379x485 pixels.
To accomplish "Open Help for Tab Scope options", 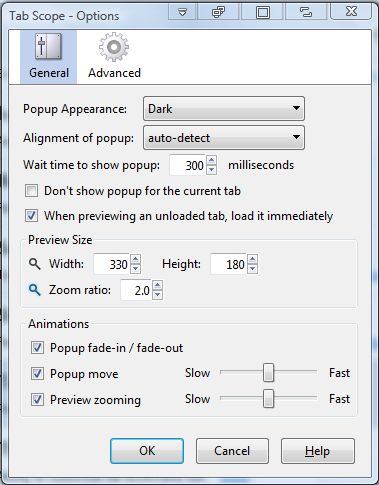I will tap(317, 451).
